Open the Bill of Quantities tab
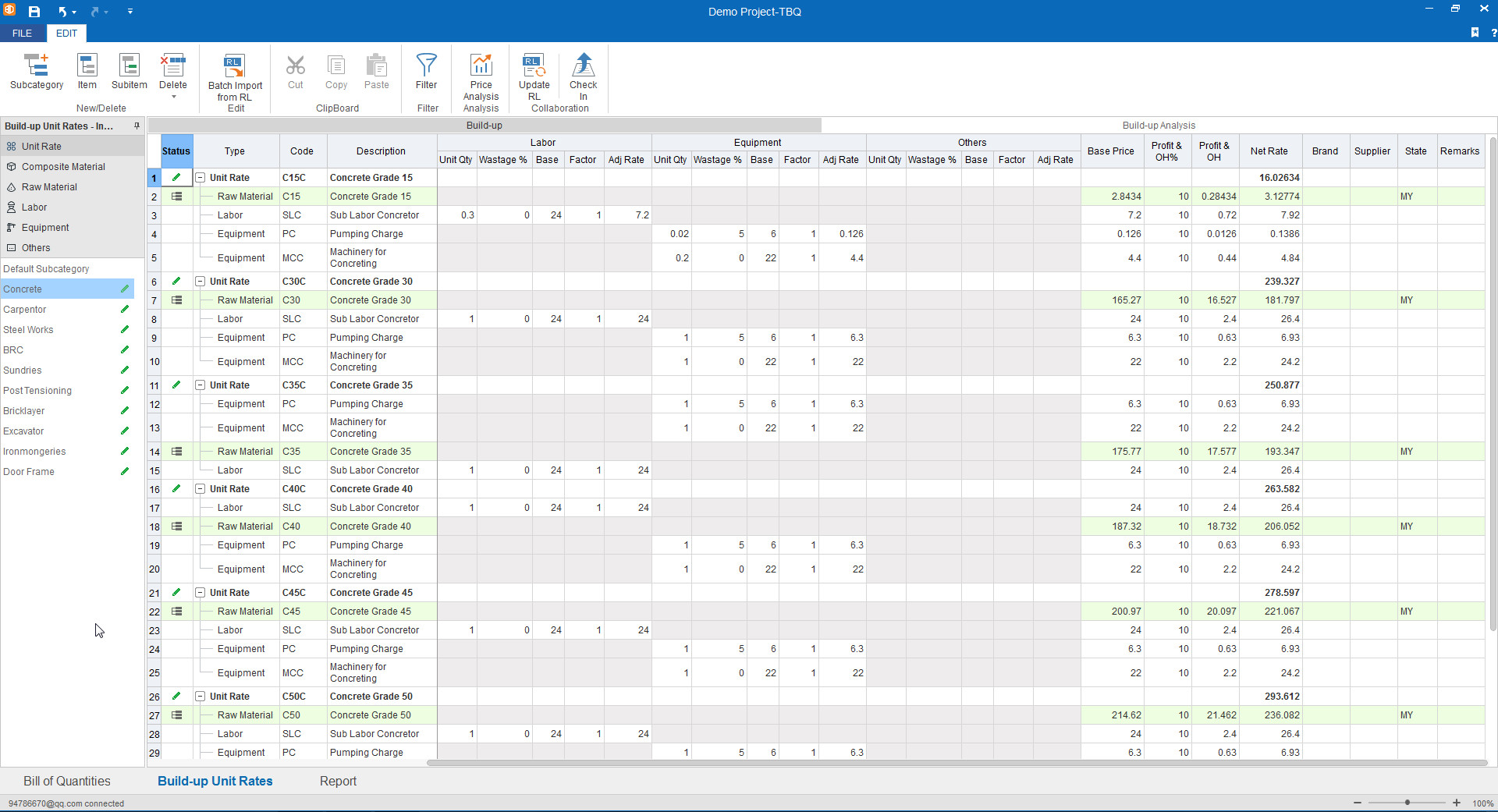Viewport: 1498px width, 812px height. [x=67, y=781]
